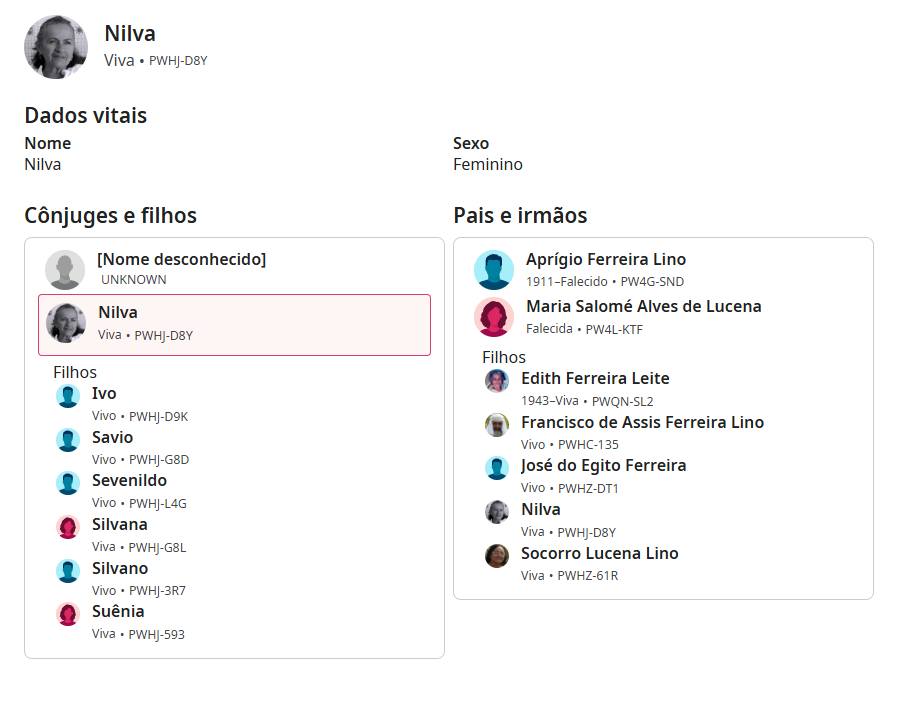Click Edith Ferreira Leite's photo thumbnail
Screen dimensions: 899x707
click(x=497, y=381)
